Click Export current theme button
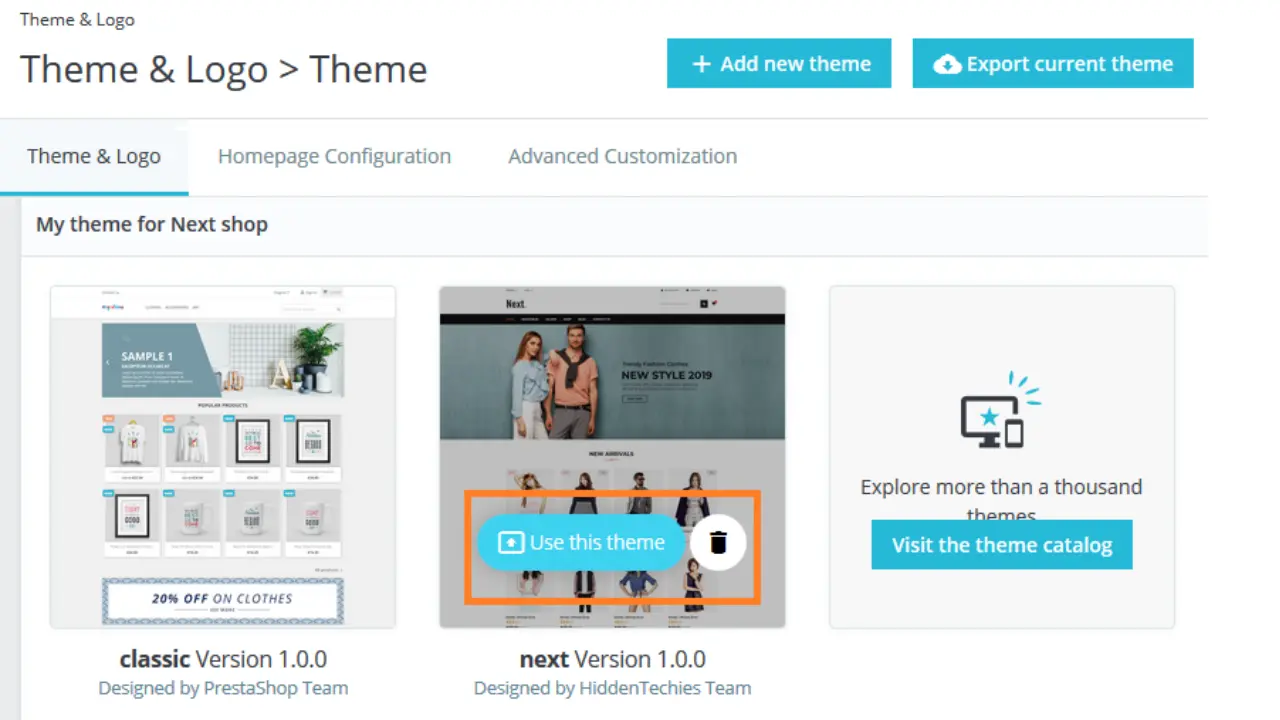This screenshot has width=1280, height=720. pyautogui.click(x=1053, y=64)
